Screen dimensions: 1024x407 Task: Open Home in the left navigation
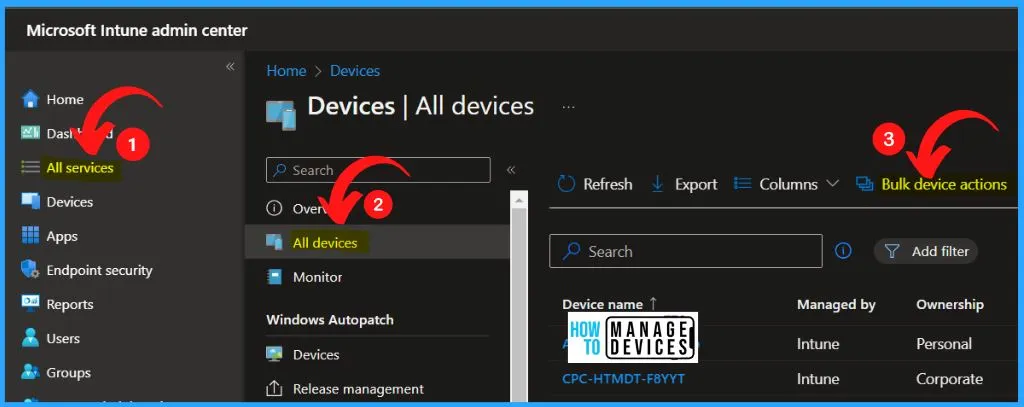coord(65,99)
